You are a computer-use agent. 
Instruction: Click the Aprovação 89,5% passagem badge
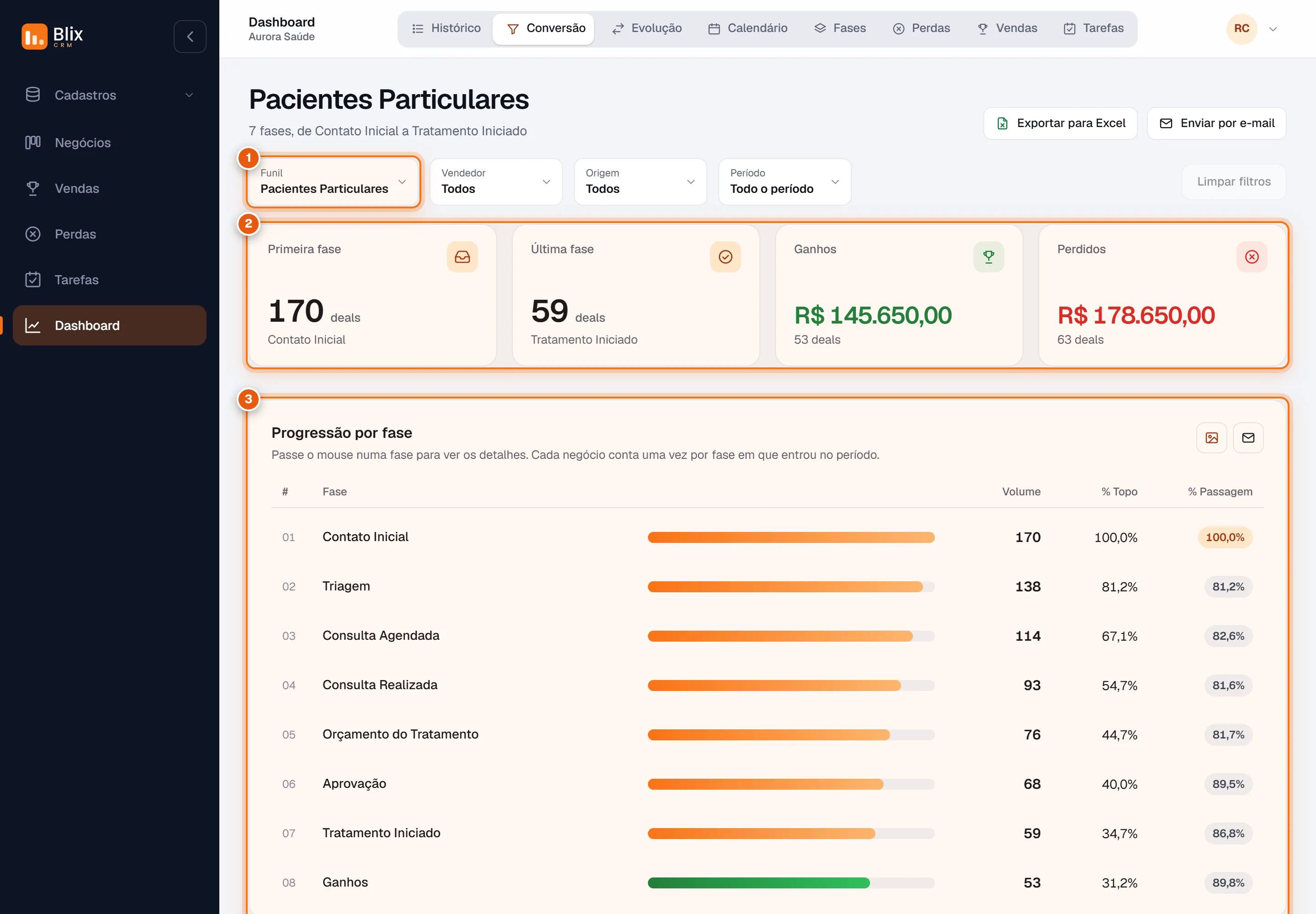1228,784
